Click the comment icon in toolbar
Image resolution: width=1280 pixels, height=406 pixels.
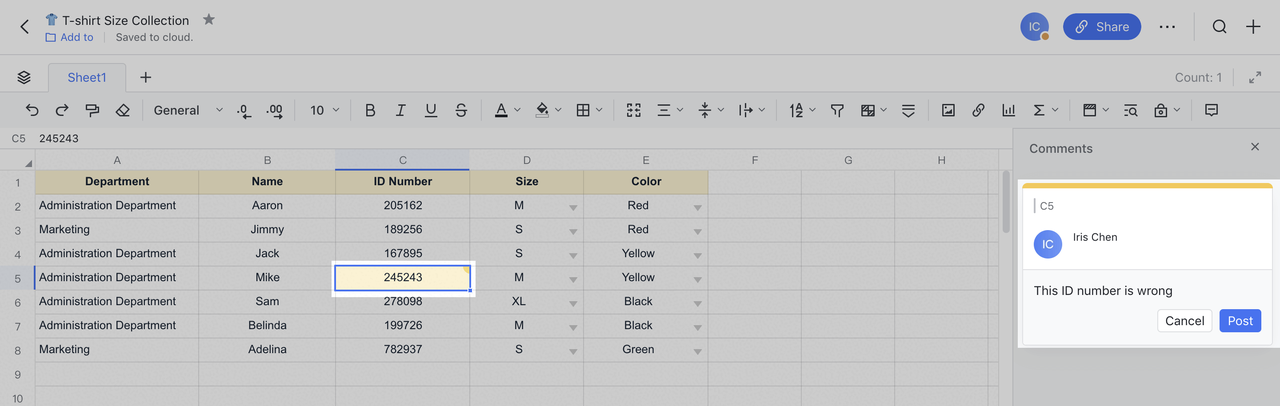(x=1211, y=110)
